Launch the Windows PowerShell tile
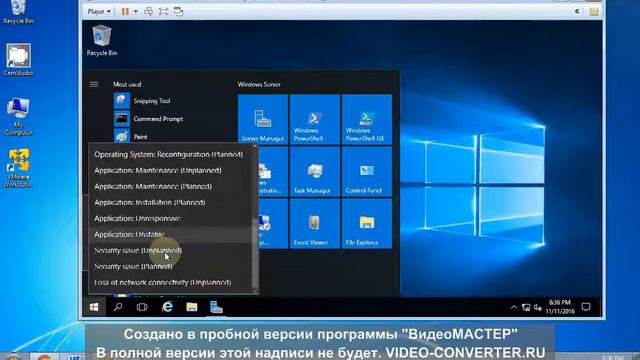The width and height of the screenshot is (640, 360). (x=314, y=120)
